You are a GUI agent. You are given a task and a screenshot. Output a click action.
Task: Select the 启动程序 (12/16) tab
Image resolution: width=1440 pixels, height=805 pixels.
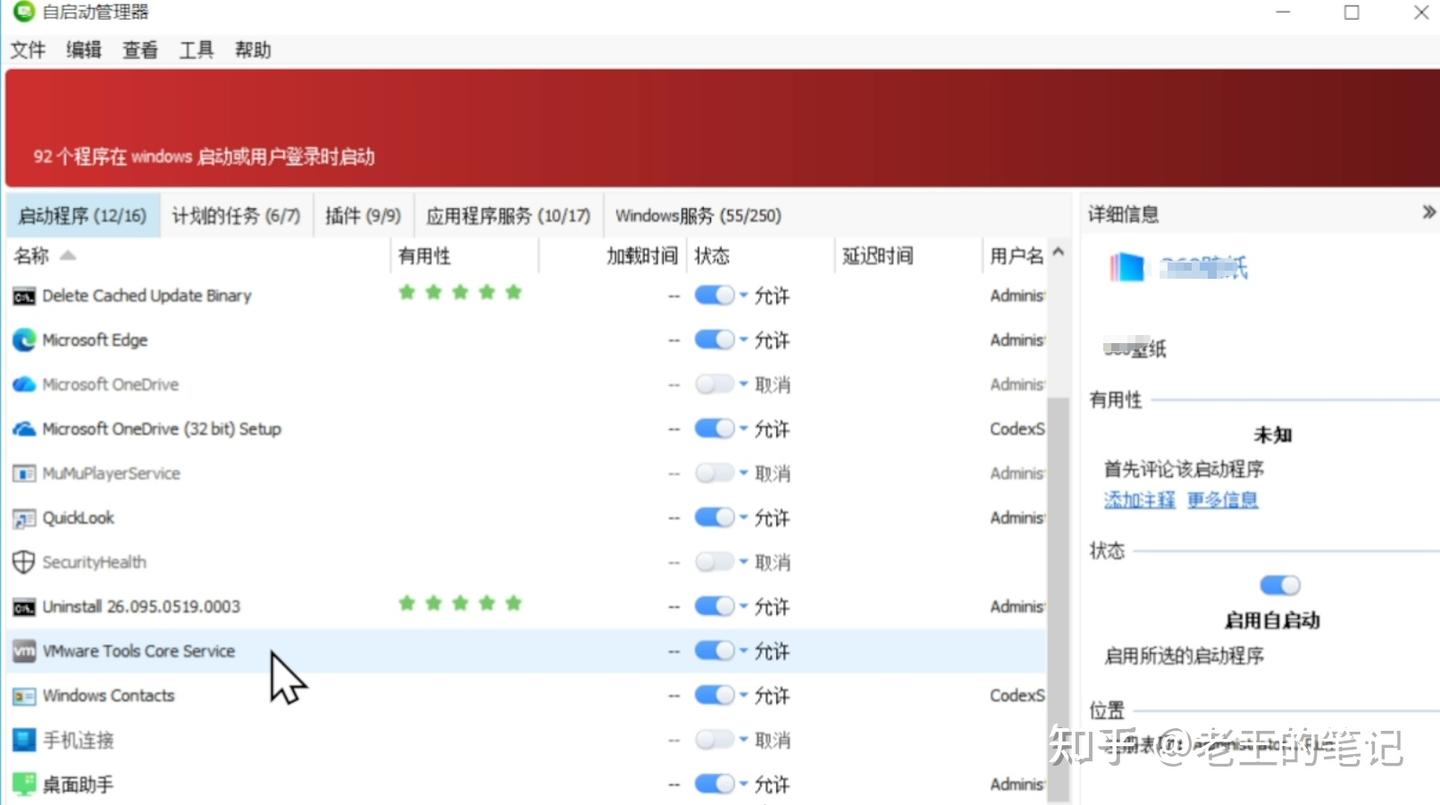point(82,215)
